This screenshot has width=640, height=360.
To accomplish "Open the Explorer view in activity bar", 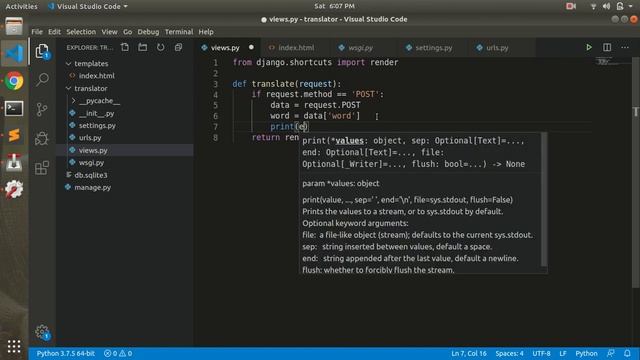I will pos(42,51).
